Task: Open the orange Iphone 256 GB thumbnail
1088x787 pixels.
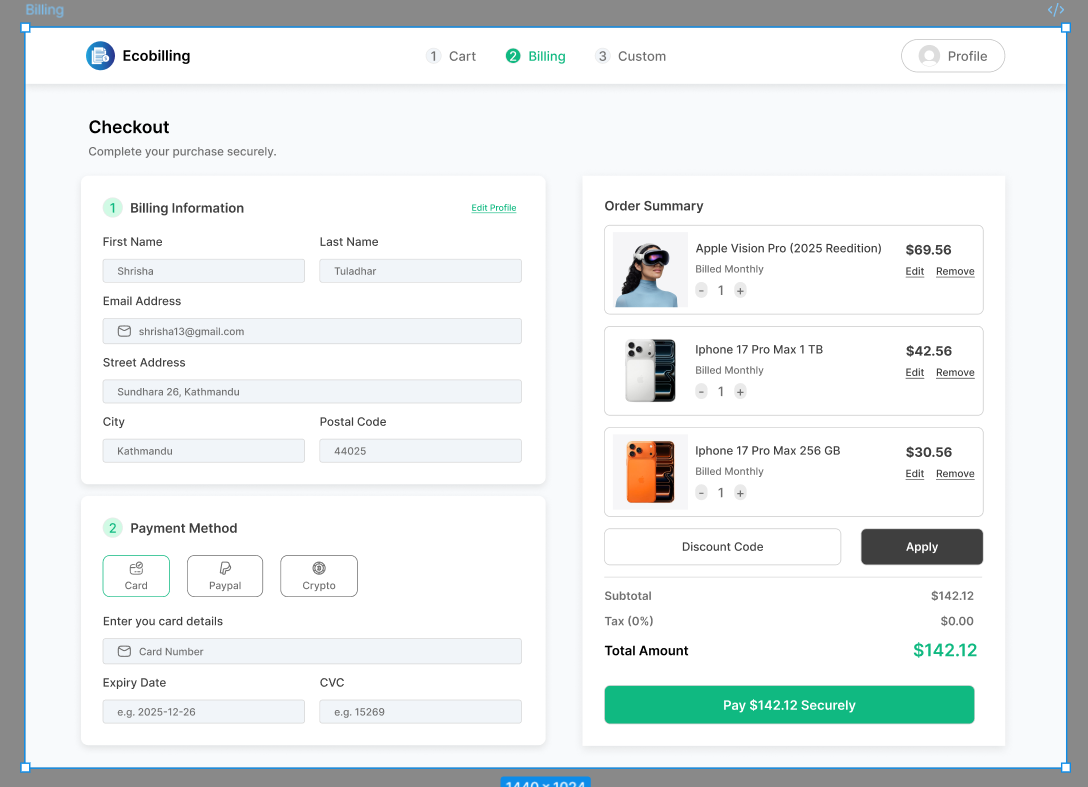Action: point(650,472)
